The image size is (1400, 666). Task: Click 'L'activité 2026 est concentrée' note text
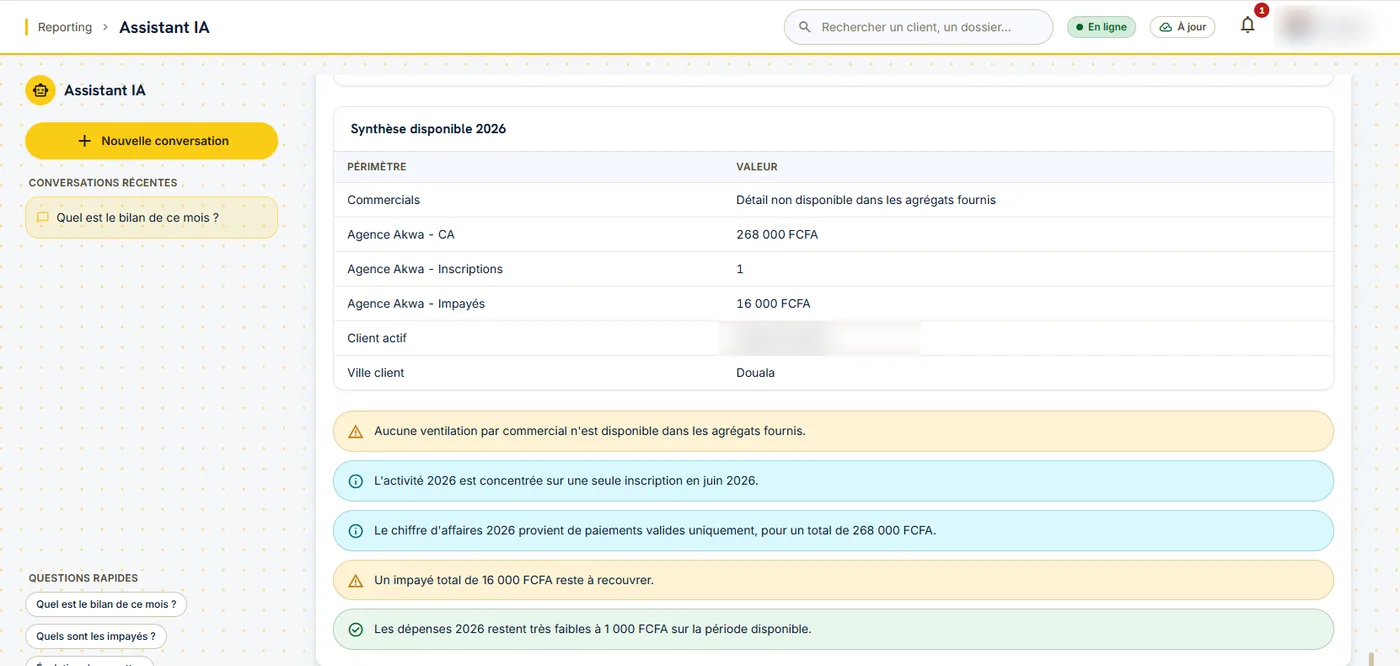tap(566, 481)
